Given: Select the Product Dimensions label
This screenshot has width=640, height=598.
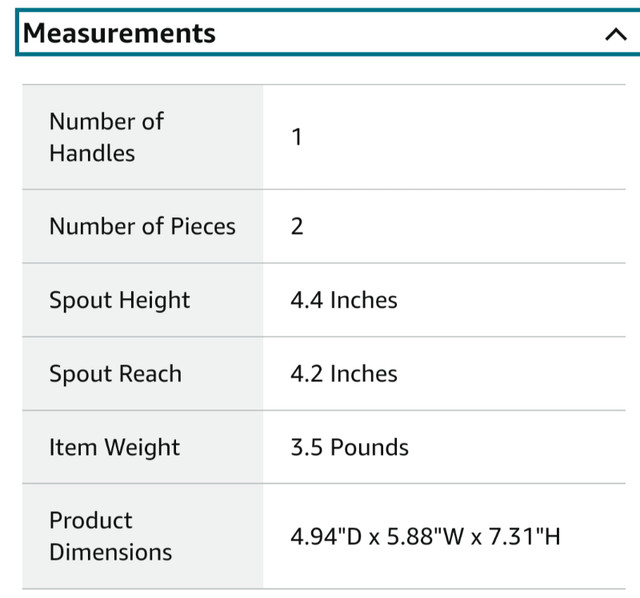Looking at the screenshot, I should click(x=110, y=536).
